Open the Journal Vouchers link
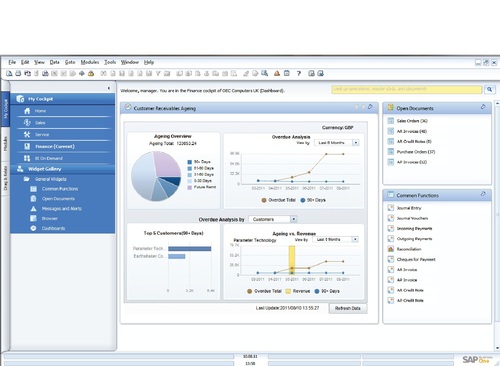Screen dimensions: 500x366 [412, 218]
